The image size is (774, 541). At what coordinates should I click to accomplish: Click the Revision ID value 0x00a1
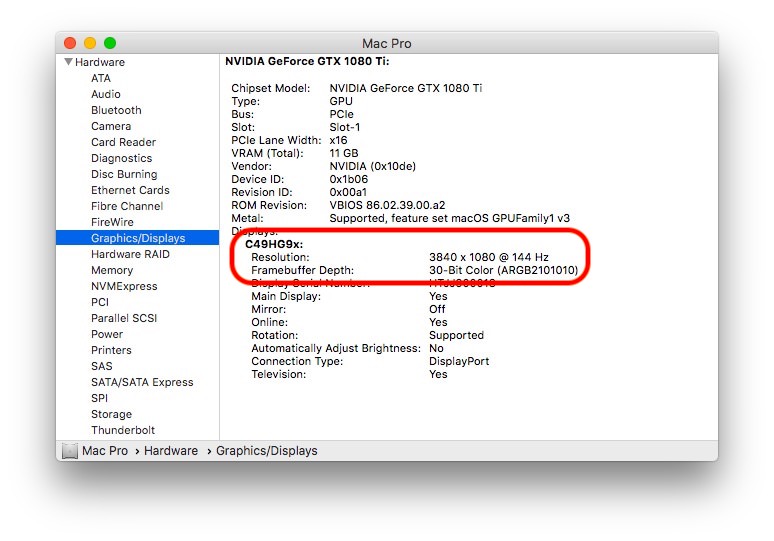348,192
